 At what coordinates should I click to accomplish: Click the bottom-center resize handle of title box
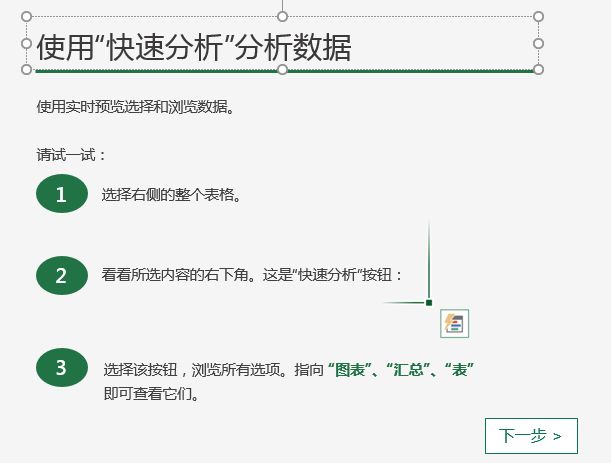(x=282, y=70)
